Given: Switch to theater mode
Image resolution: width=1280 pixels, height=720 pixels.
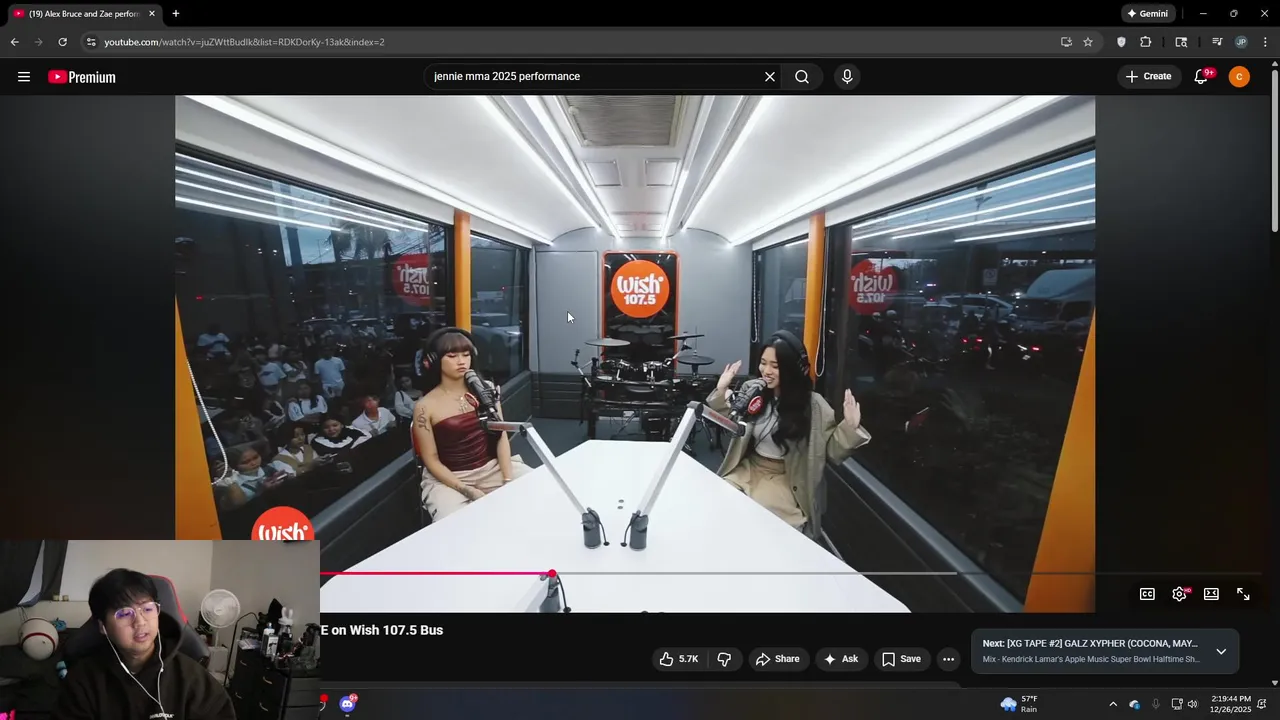Looking at the screenshot, I should (1211, 594).
